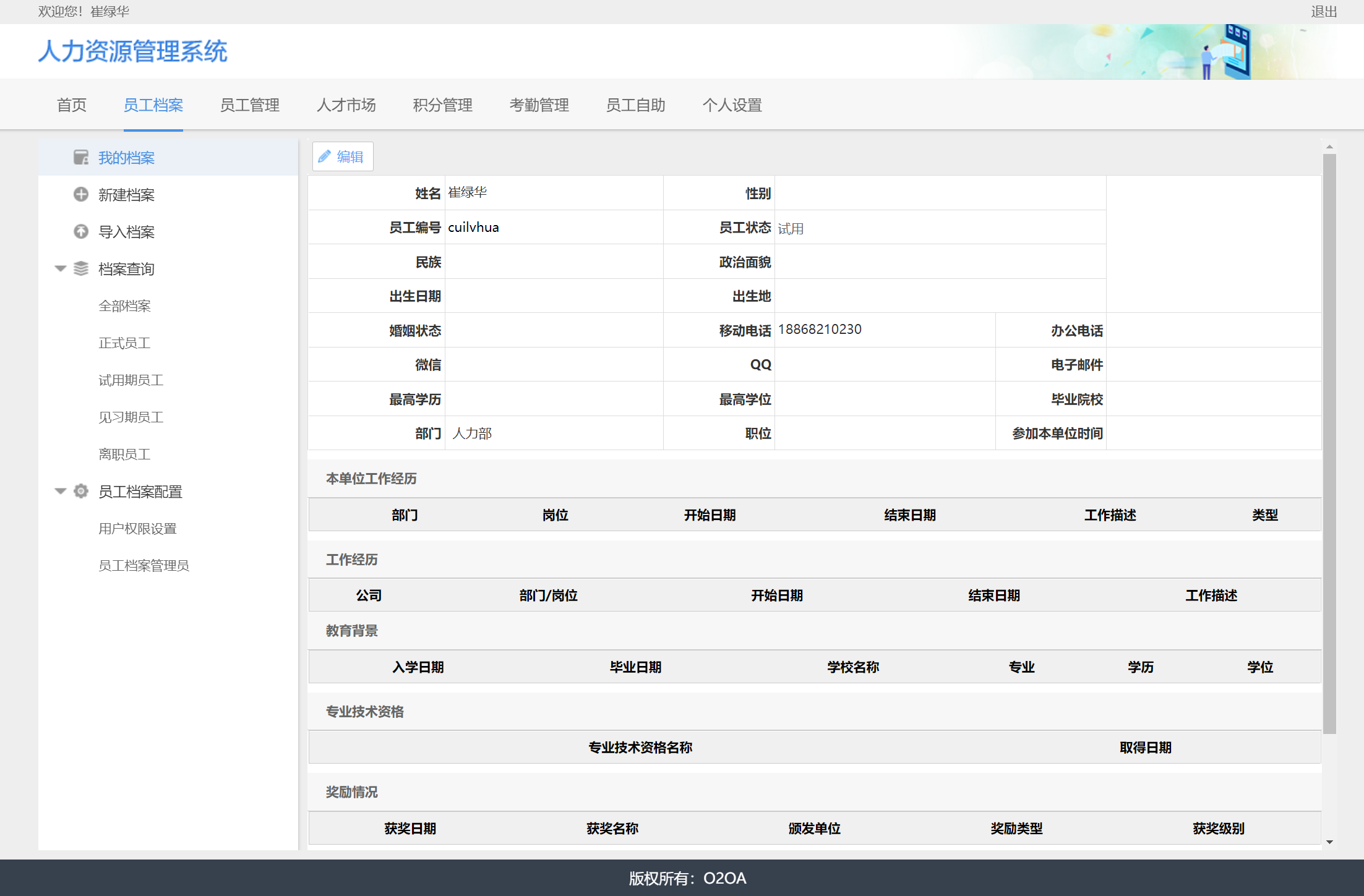Click the upload arrow icon beside 导入档案
The height and width of the screenshot is (896, 1364).
(x=81, y=231)
